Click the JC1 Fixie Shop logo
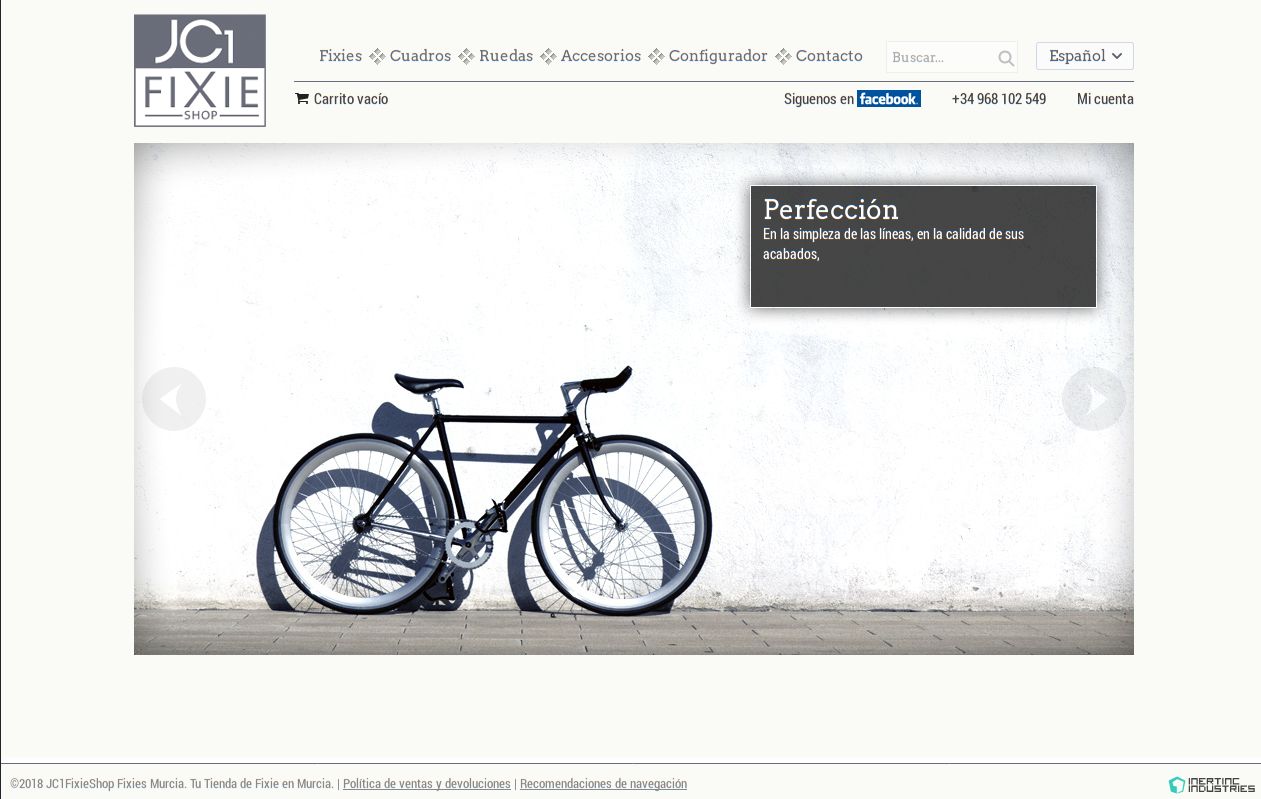Screen dimensions: 1261x799 [x=200, y=70]
